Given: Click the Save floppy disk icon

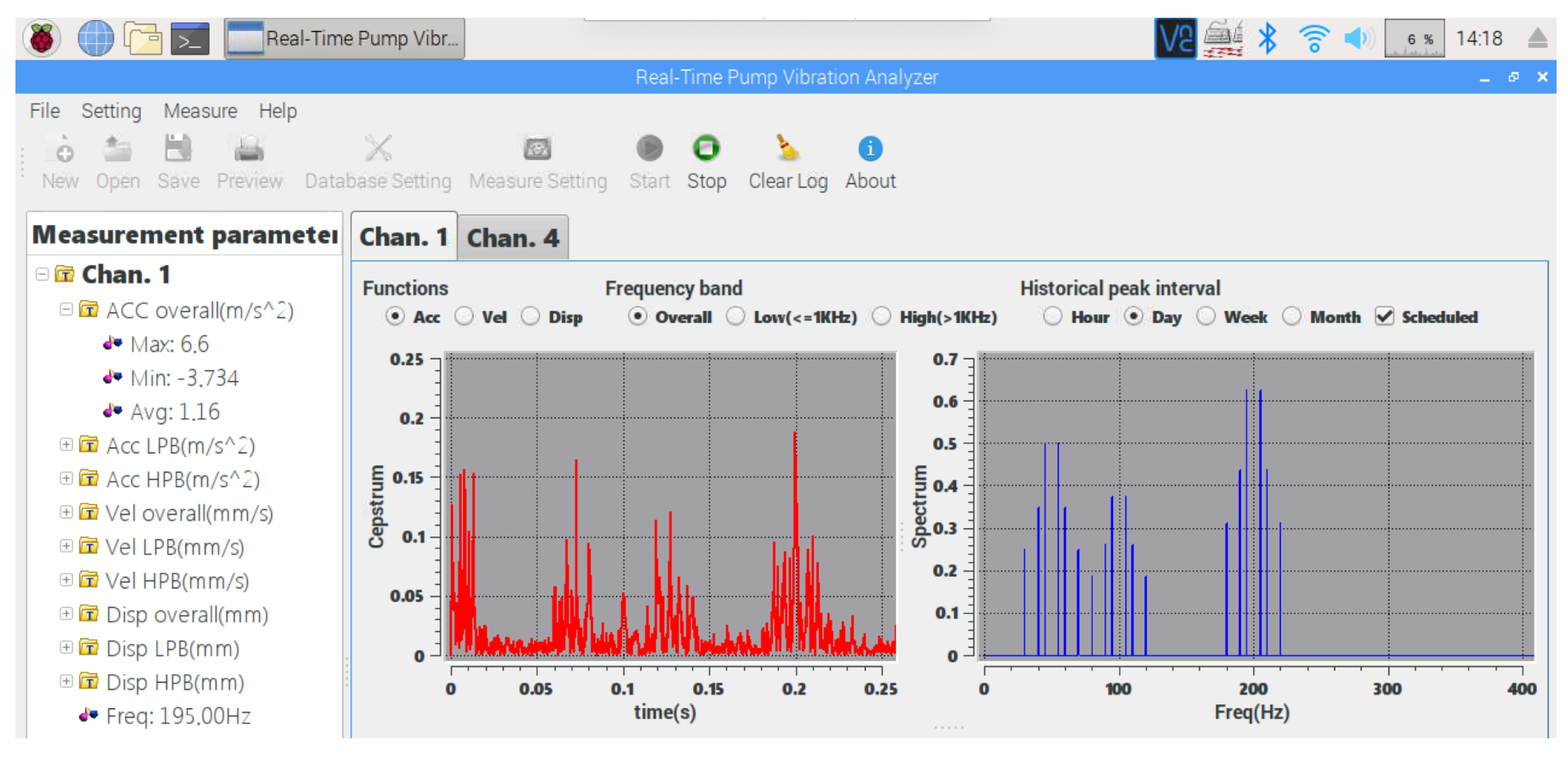Looking at the screenshot, I should tap(178, 149).
